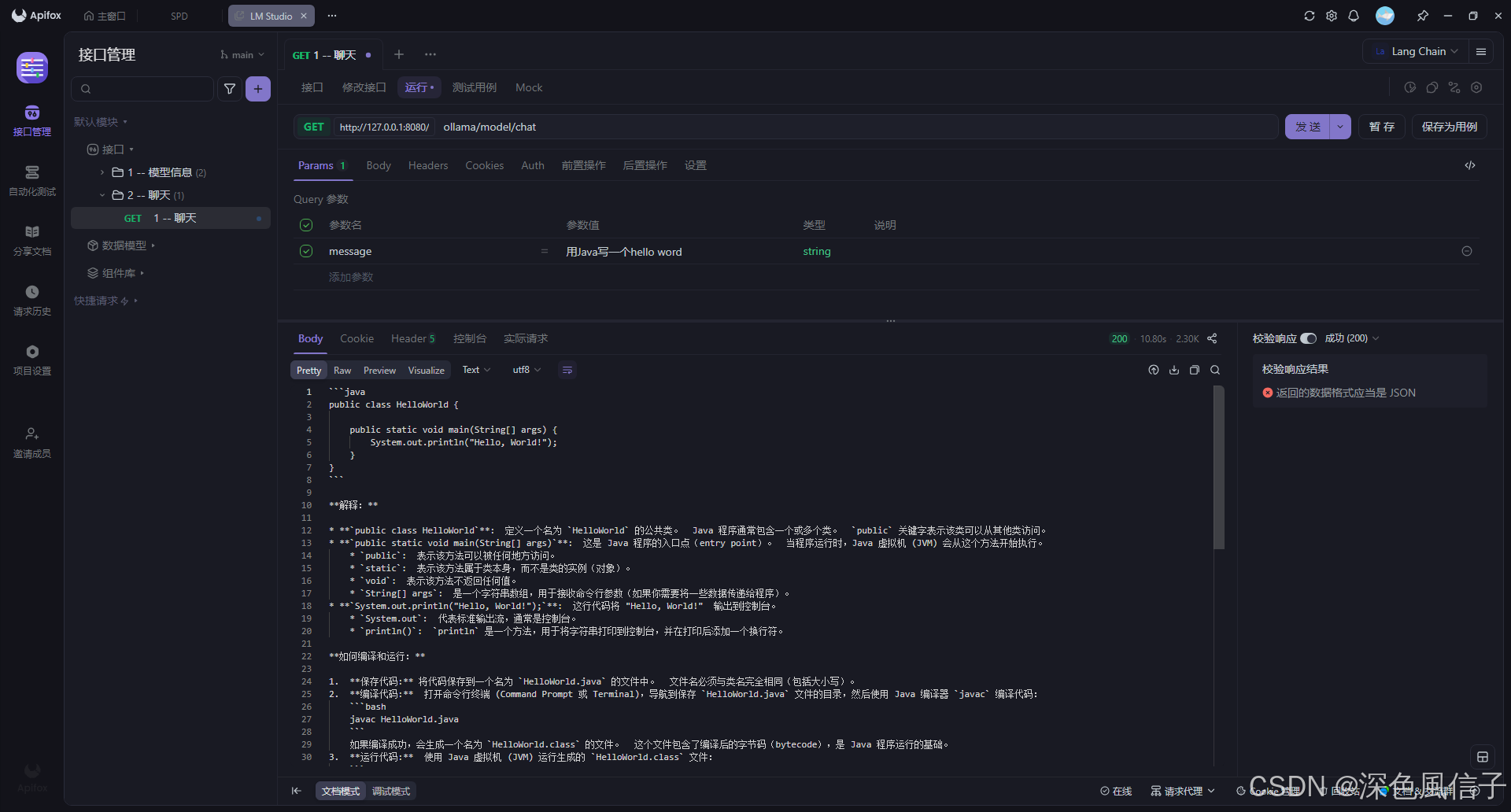Open the Text format dropdown
The height and width of the screenshot is (812, 1511).
[x=476, y=370]
